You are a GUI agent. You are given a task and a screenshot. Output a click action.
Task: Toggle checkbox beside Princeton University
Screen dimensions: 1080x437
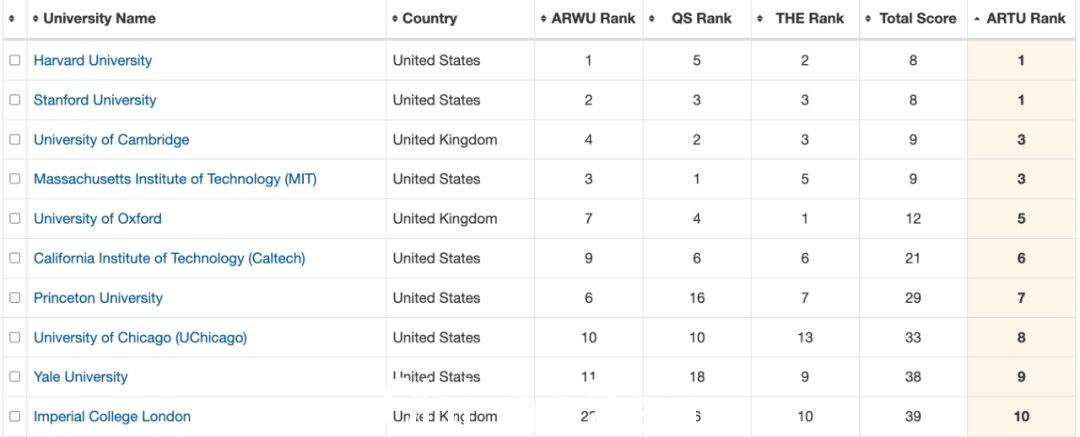14,298
